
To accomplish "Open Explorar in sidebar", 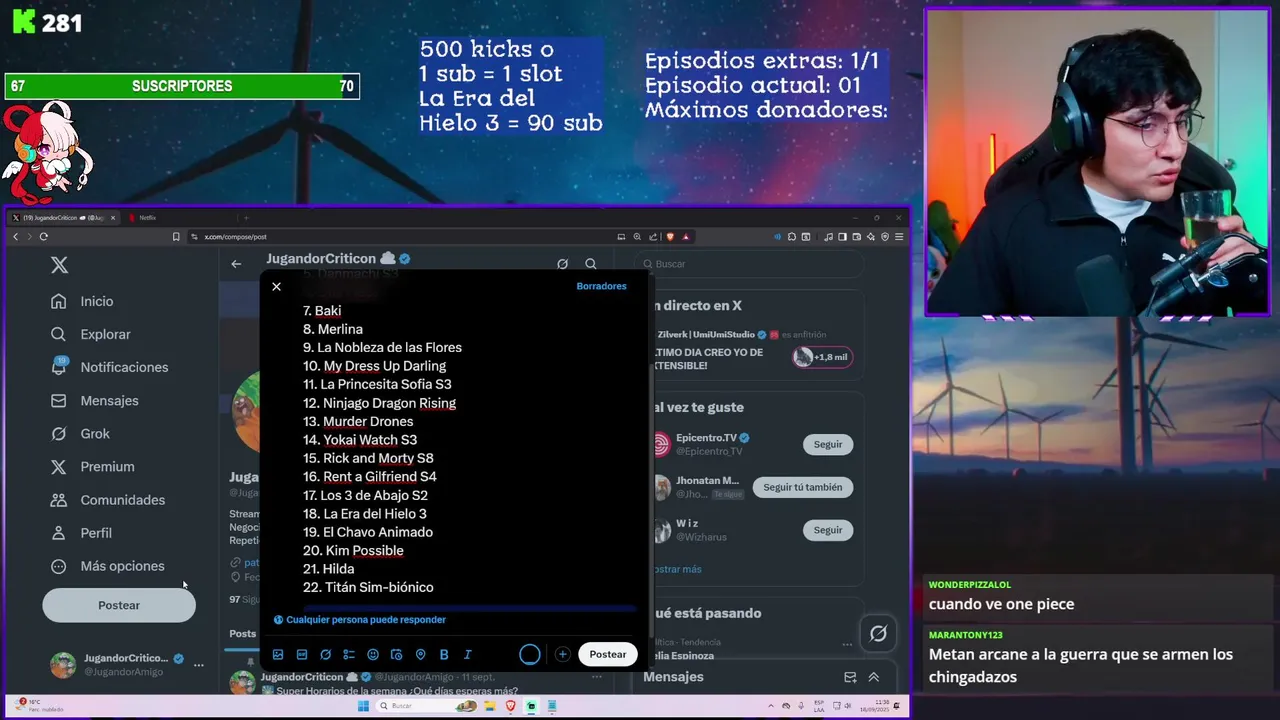I will pyautogui.click(x=92, y=334).
